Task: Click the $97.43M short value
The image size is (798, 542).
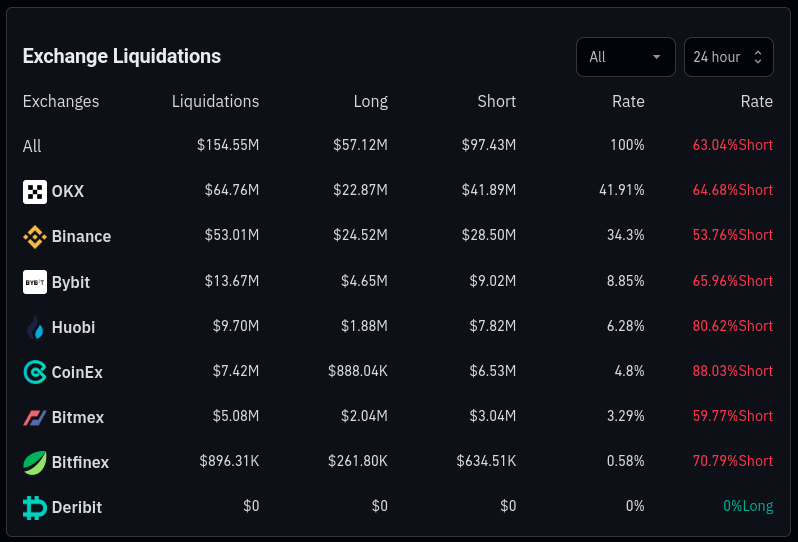Action: [489, 145]
